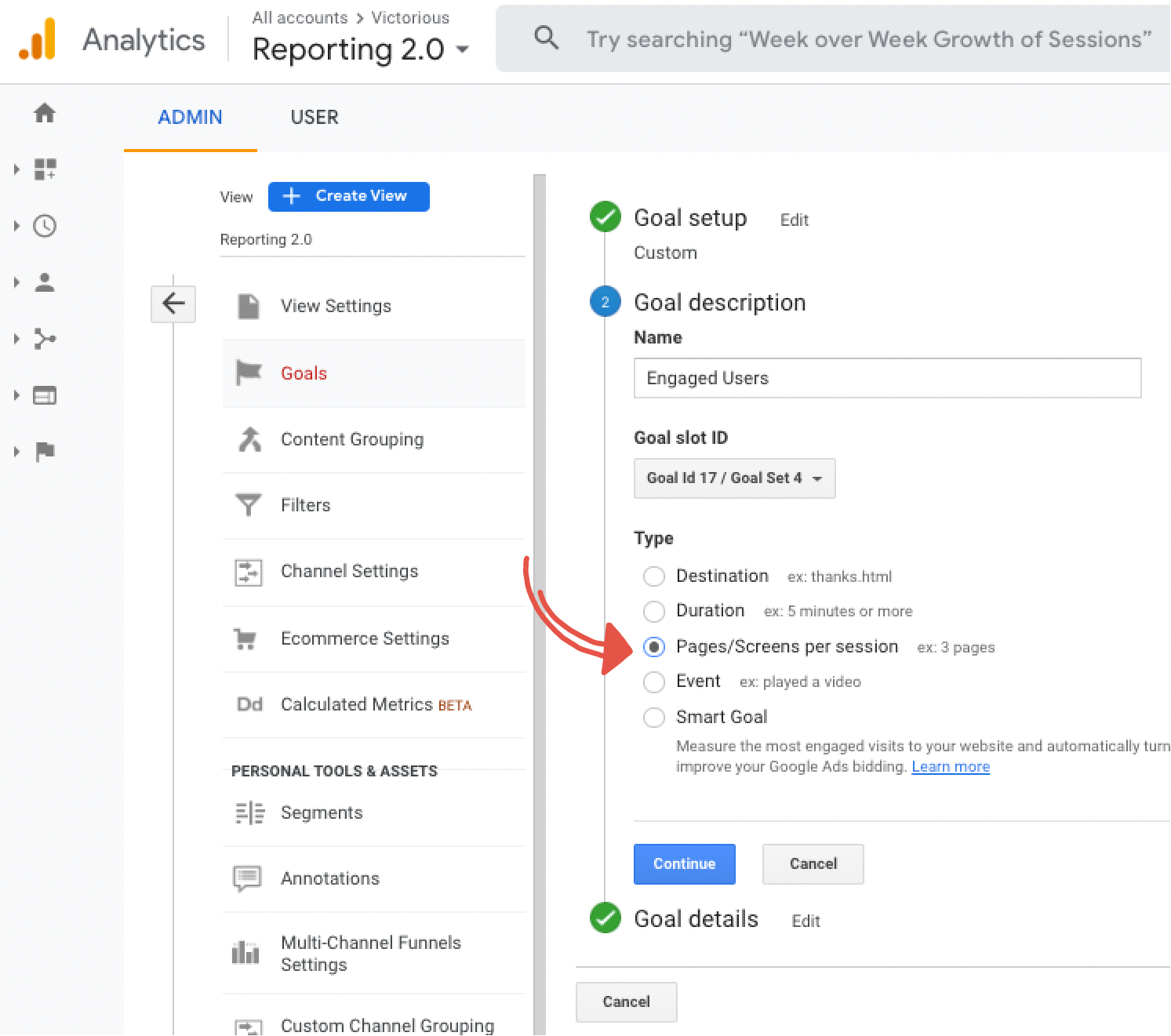Click the Create View button
Screen dimensions: 1171x1036
tap(349, 196)
